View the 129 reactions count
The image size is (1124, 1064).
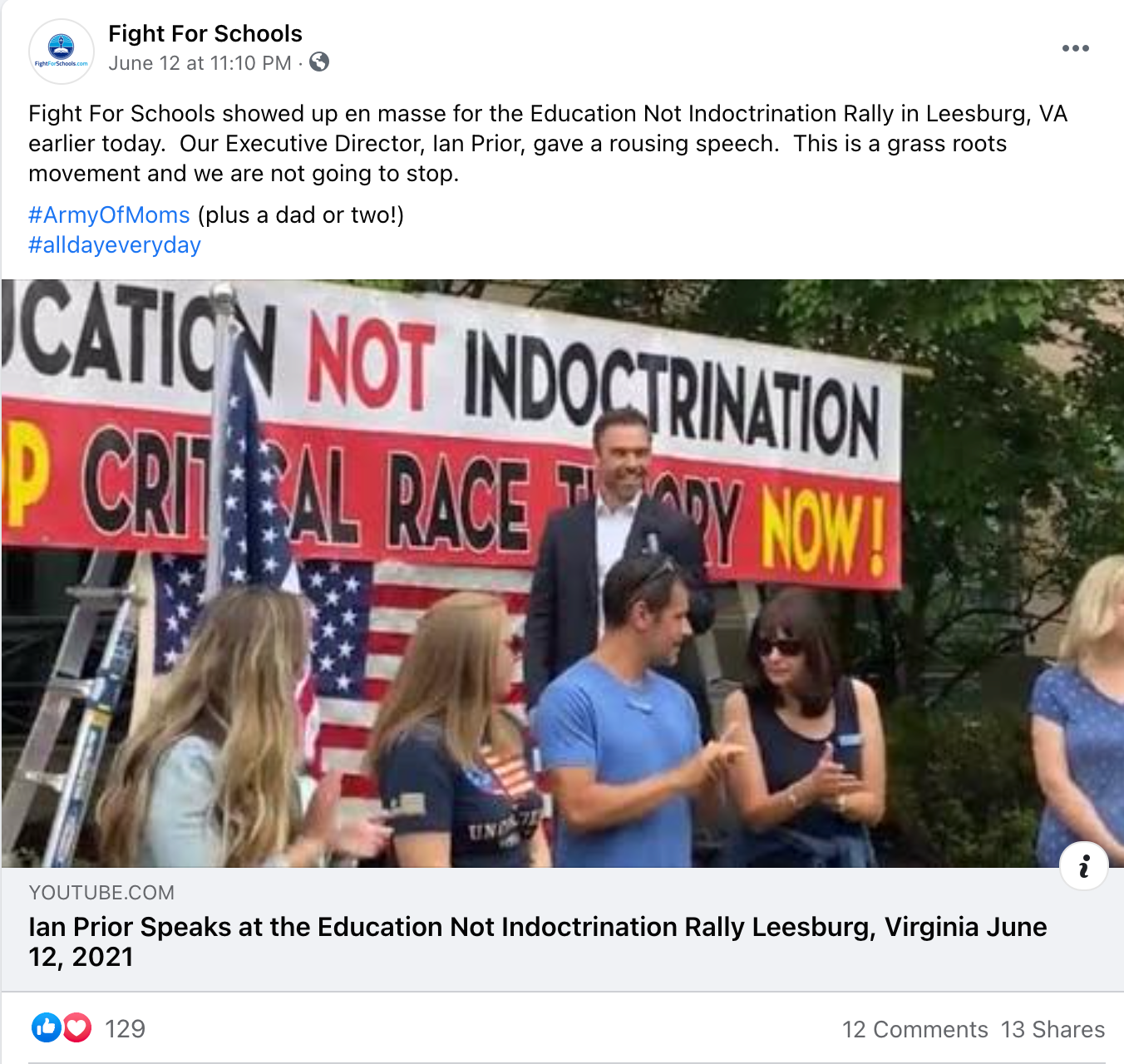pos(125,1029)
